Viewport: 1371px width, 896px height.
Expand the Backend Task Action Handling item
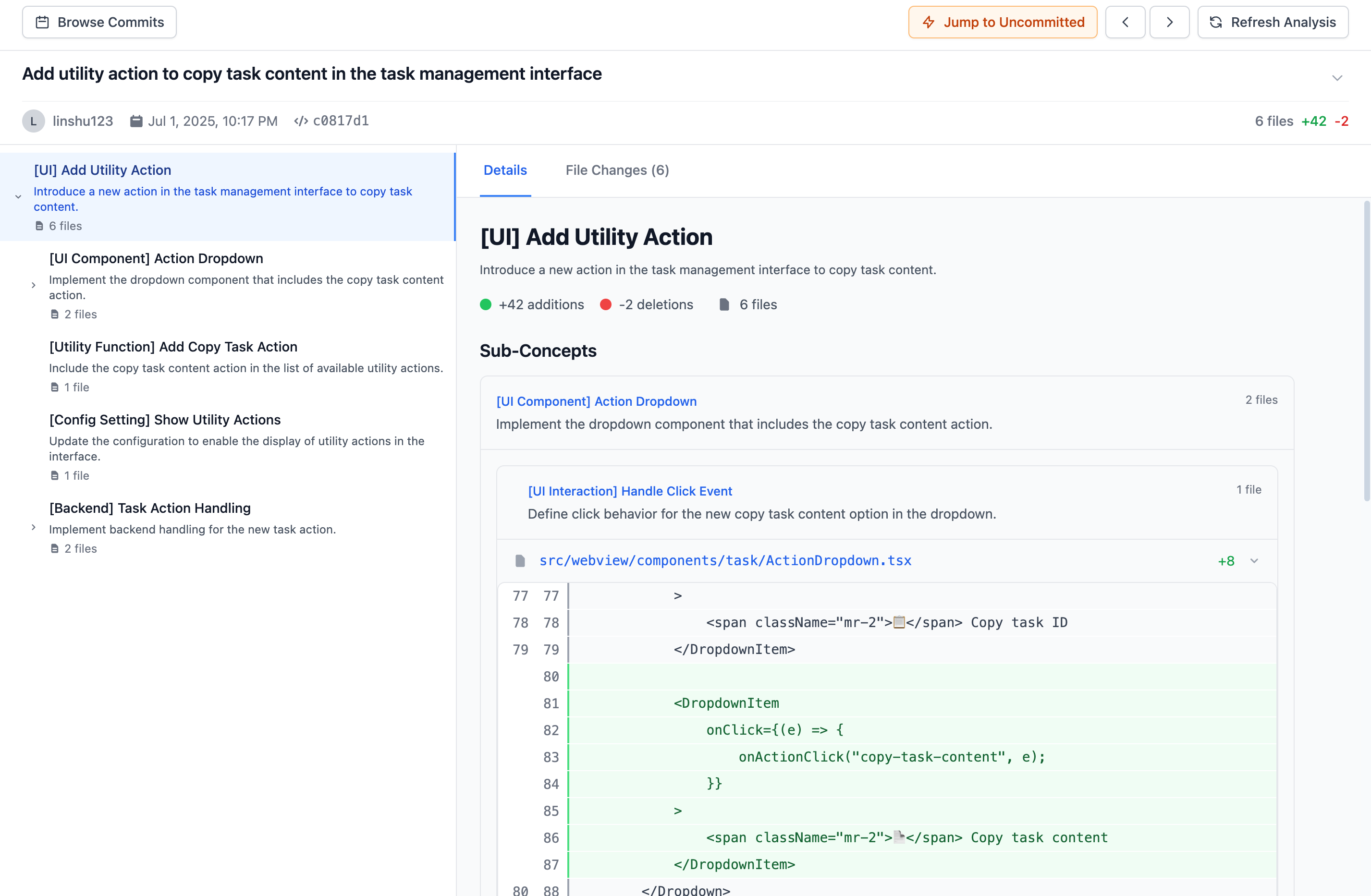click(34, 527)
